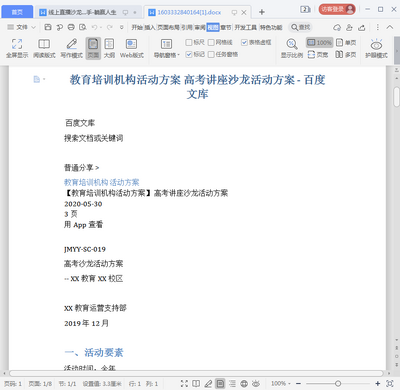Switch to Web版式 layout

pos(132,48)
